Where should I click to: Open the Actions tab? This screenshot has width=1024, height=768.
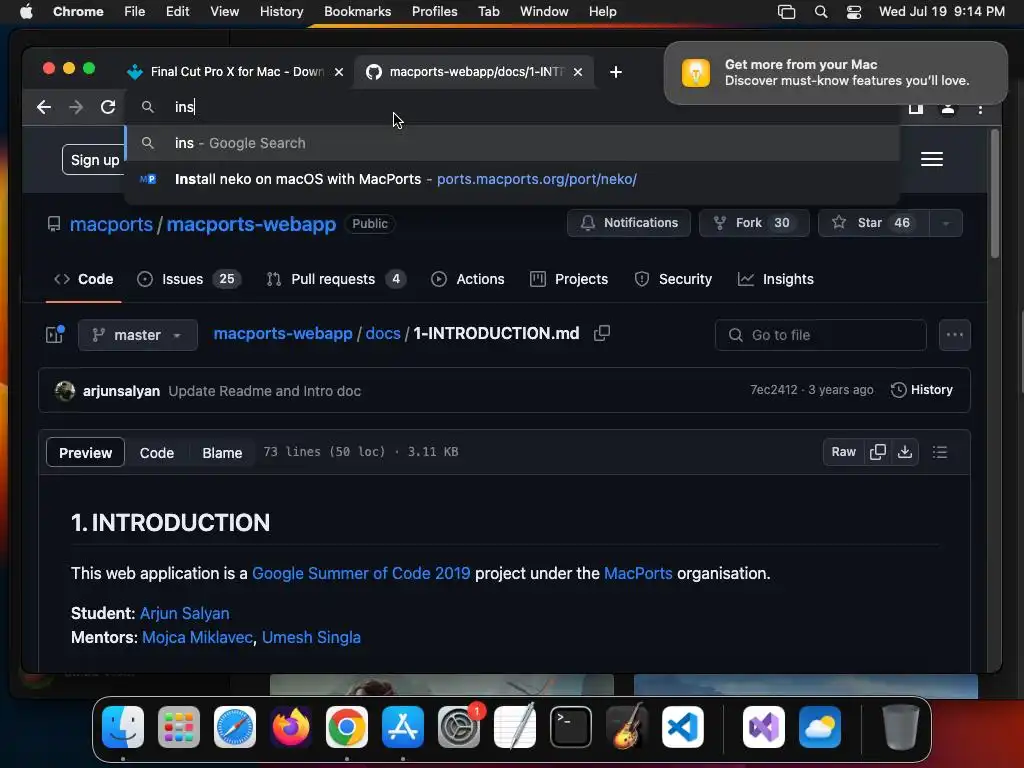click(x=468, y=279)
